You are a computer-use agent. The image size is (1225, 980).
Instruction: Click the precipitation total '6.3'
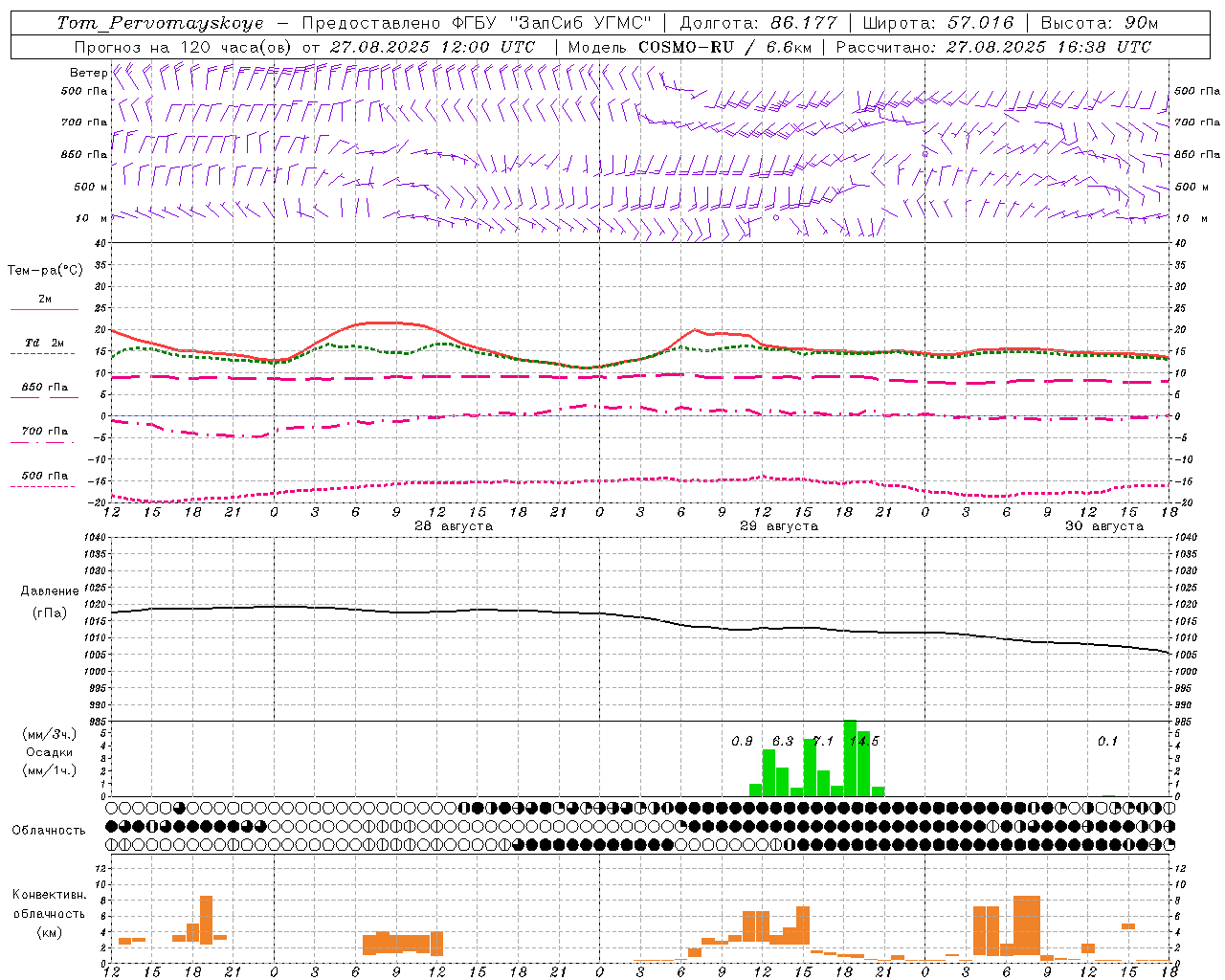(783, 742)
